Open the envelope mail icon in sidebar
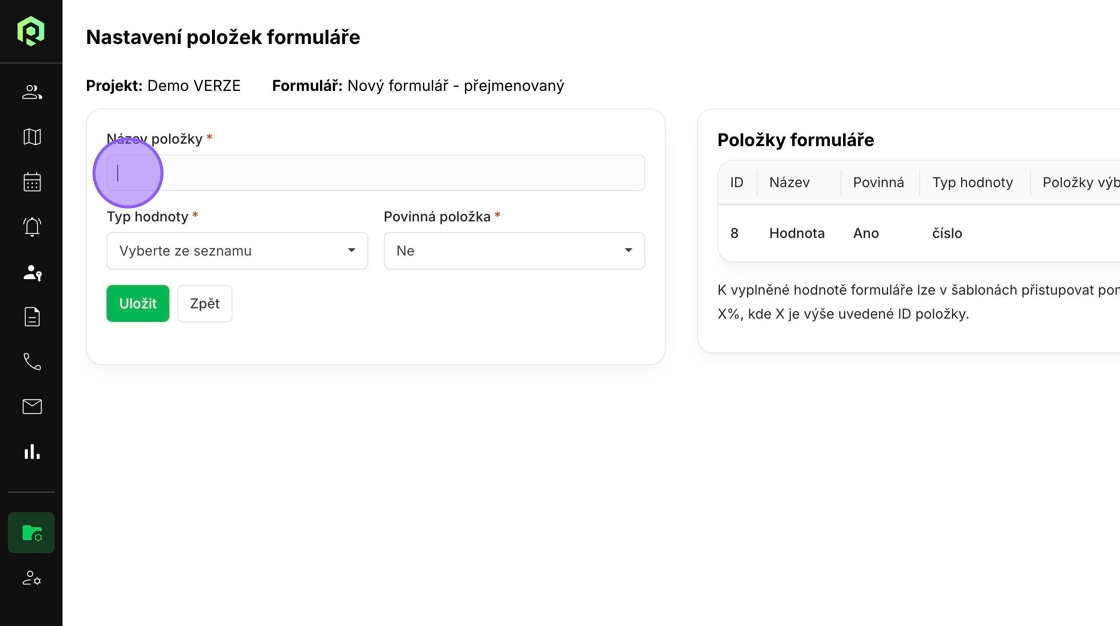 31,407
